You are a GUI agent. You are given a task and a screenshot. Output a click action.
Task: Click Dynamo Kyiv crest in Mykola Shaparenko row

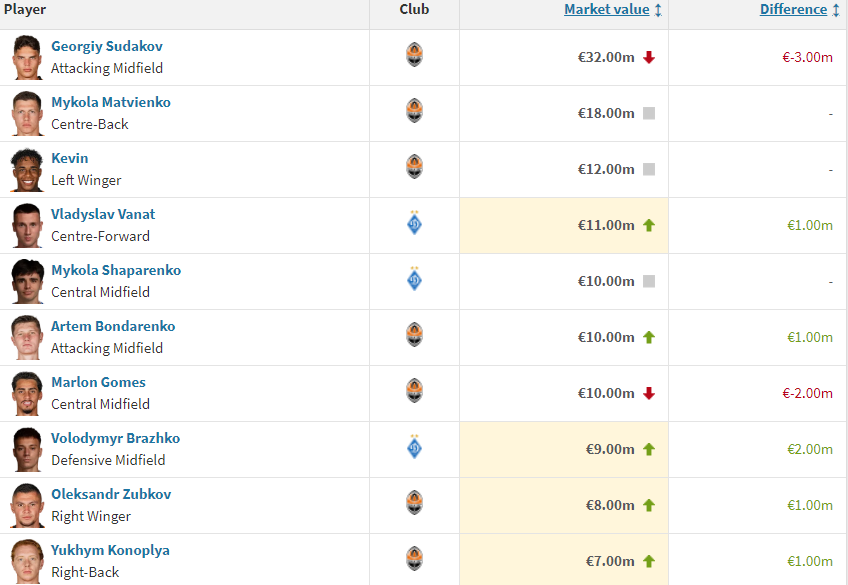tap(414, 279)
